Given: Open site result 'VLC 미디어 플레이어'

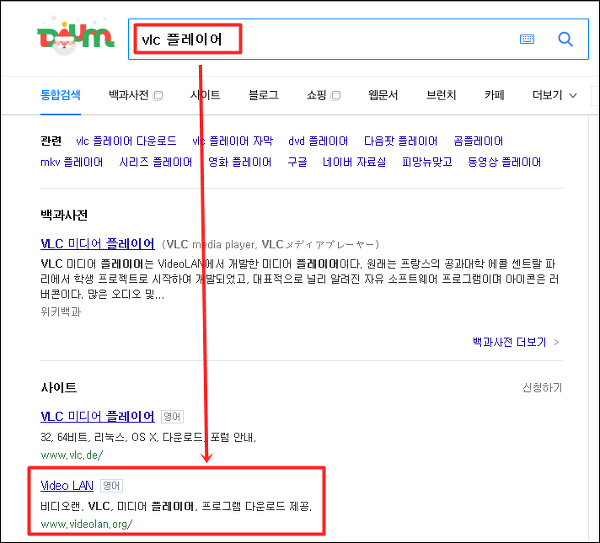Looking at the screenshot, I should (x=98, y=416).
